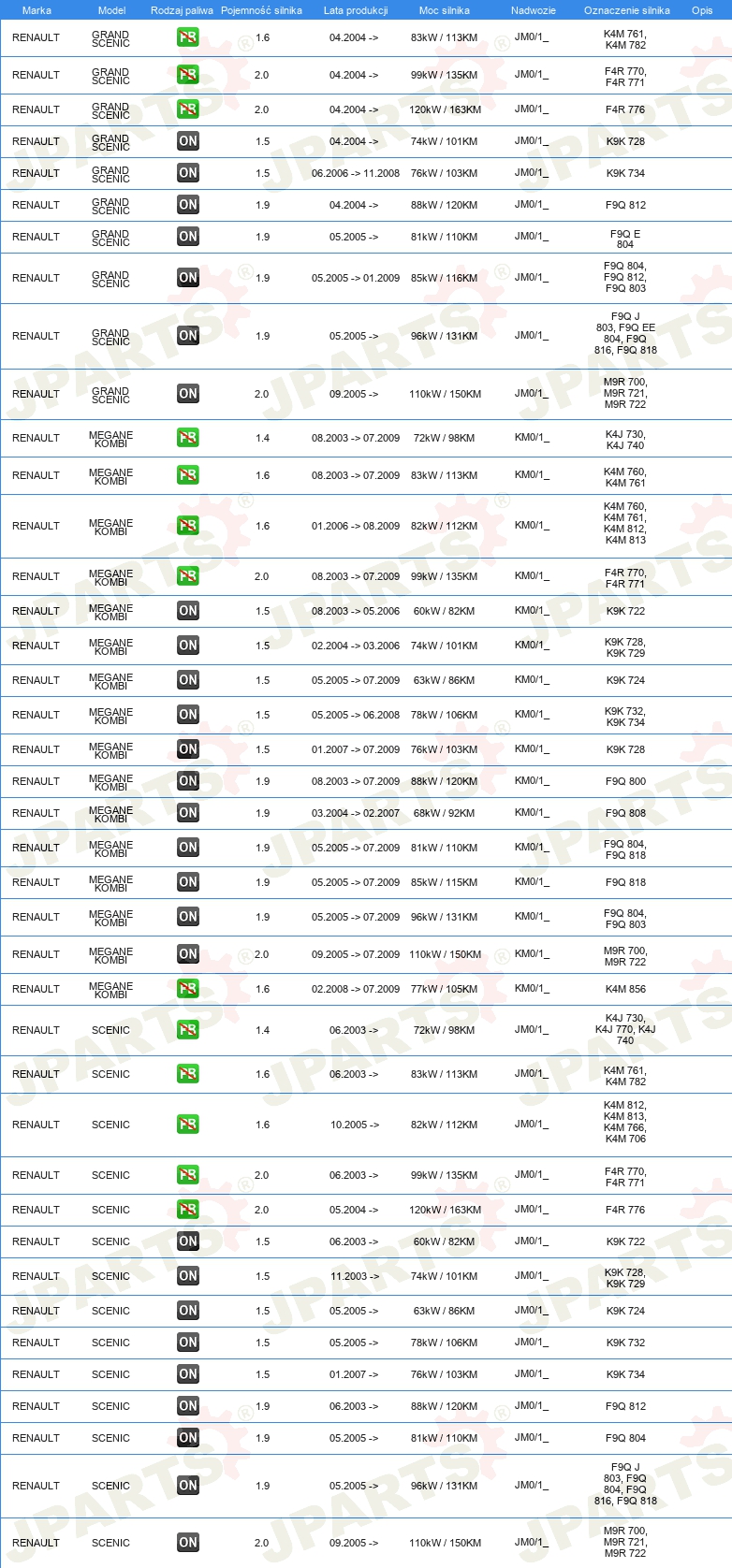Image resolution: width=732 pixels, height=1568 pixels.
Task: Click the Oznaczenie silnika column header
Action: pyautogui.click(x=627, y=10)
